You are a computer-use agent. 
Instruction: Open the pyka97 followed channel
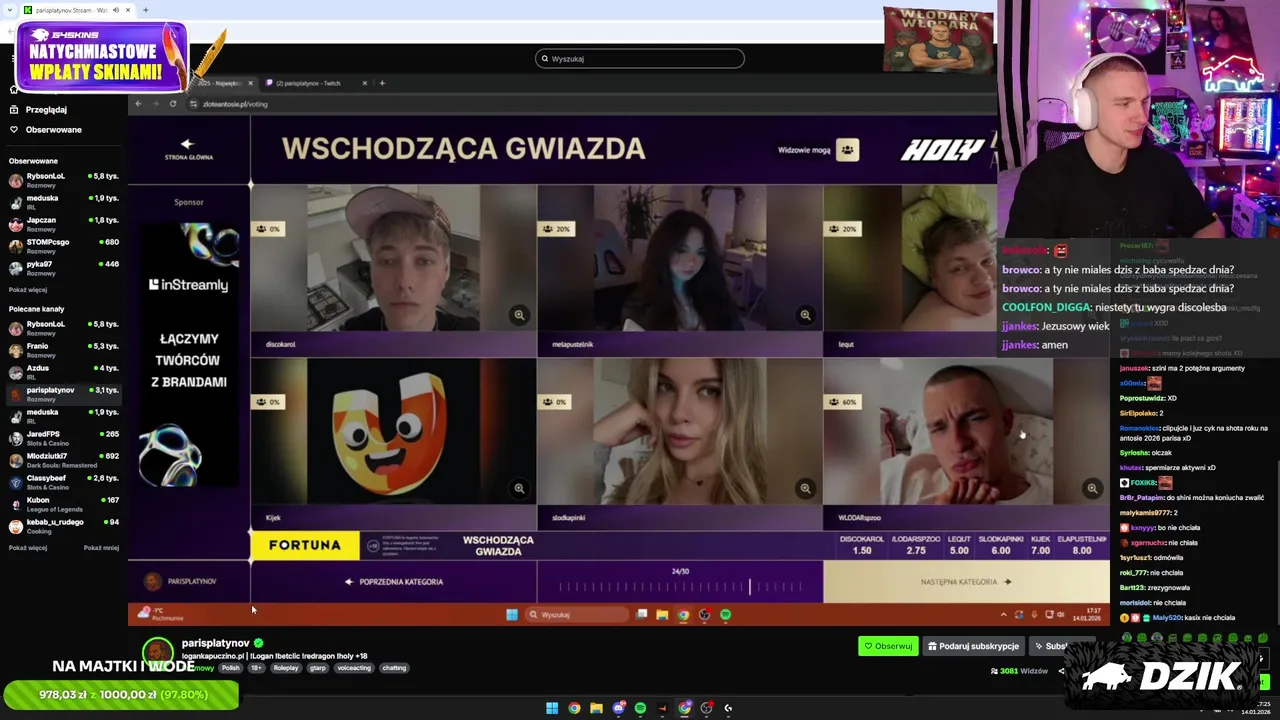[x=62, y=268]
